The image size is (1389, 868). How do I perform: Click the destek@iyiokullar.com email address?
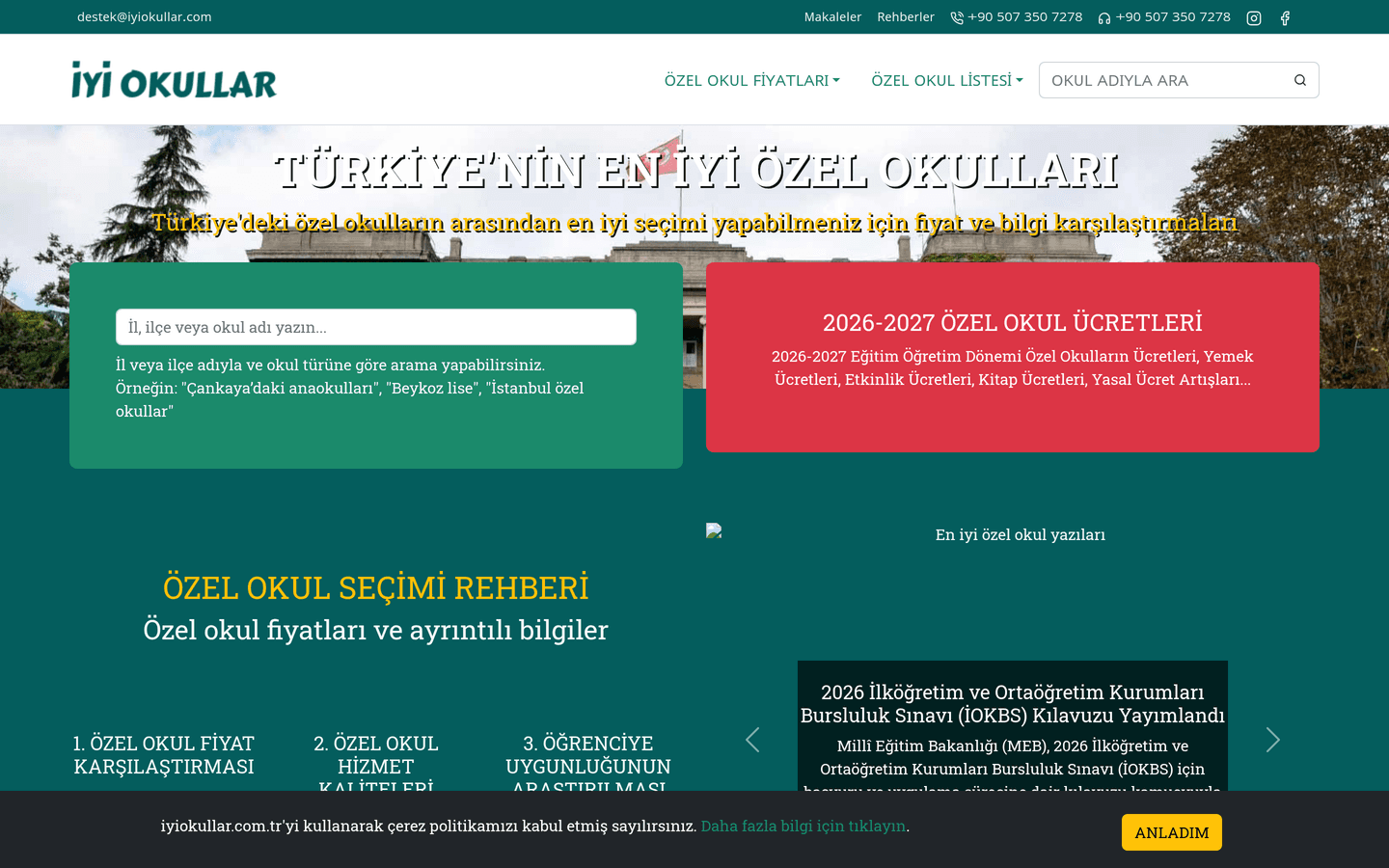[x=145, y=17]
